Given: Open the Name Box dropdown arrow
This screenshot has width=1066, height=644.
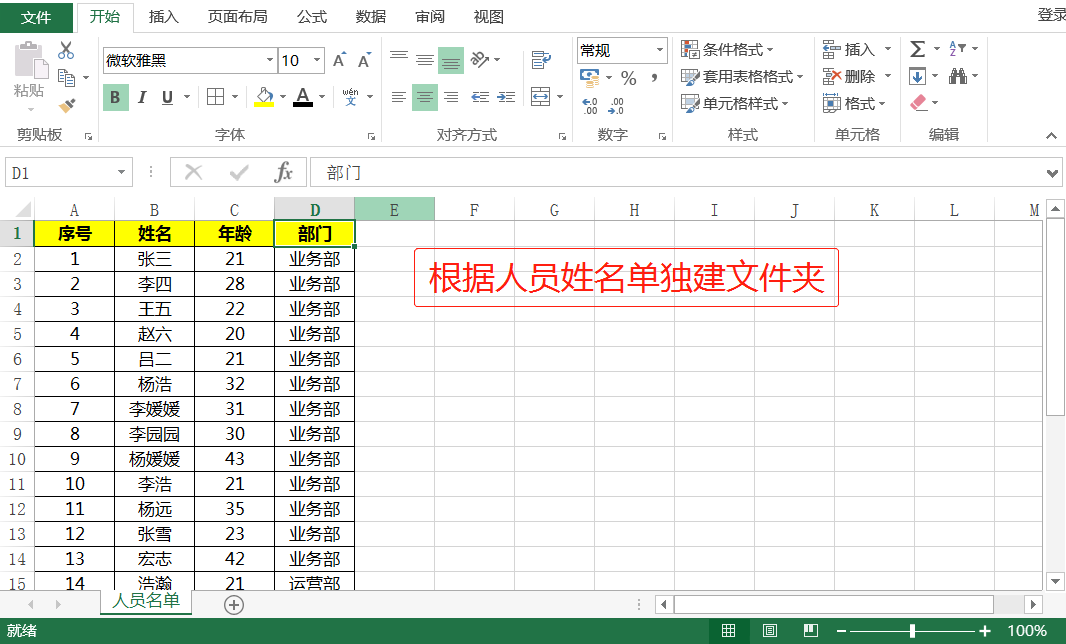Looking at the screenshot, I should [121, 173].
